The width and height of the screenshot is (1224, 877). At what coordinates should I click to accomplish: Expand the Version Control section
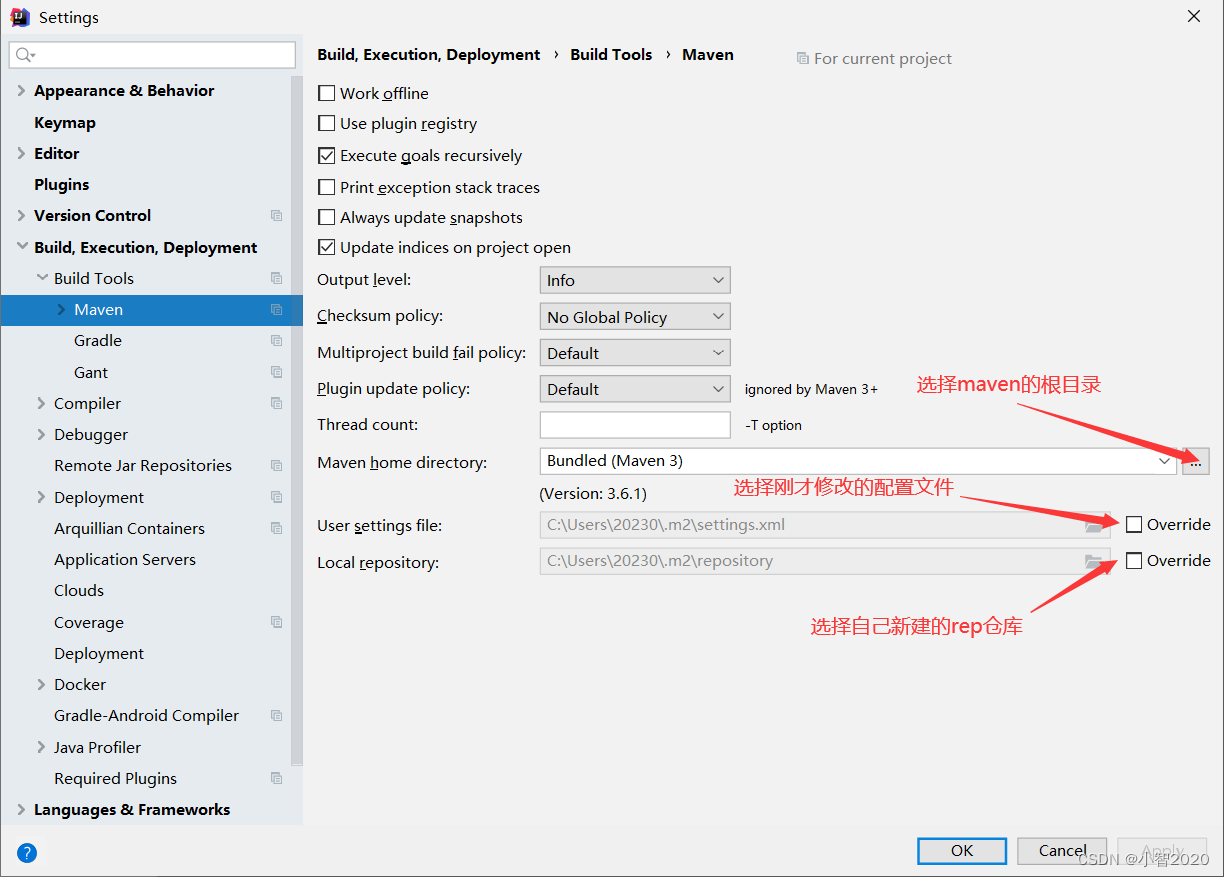(21, 215)
